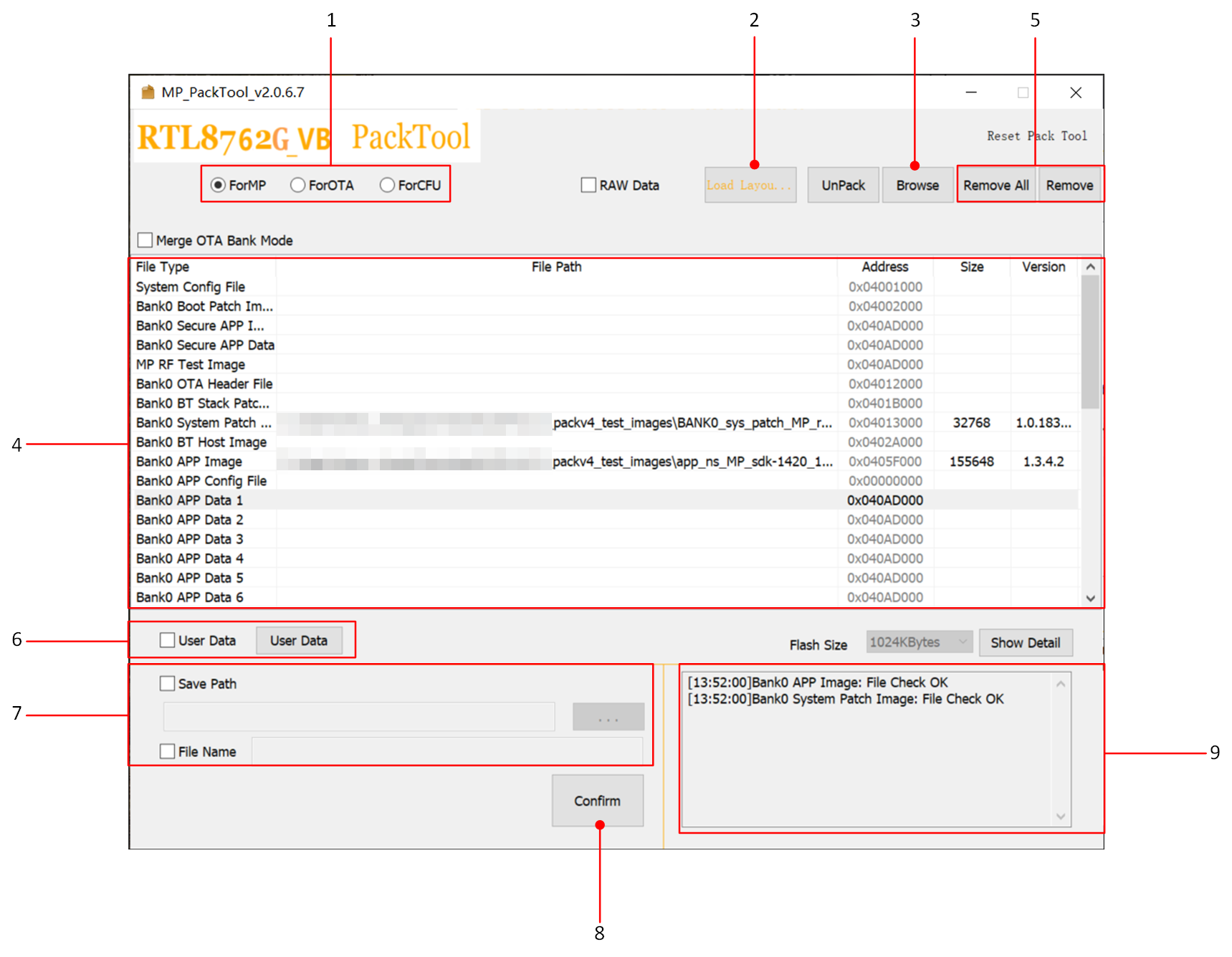Enable the File Name checkbox
The image size is (1232, 957).
point(168,751)
